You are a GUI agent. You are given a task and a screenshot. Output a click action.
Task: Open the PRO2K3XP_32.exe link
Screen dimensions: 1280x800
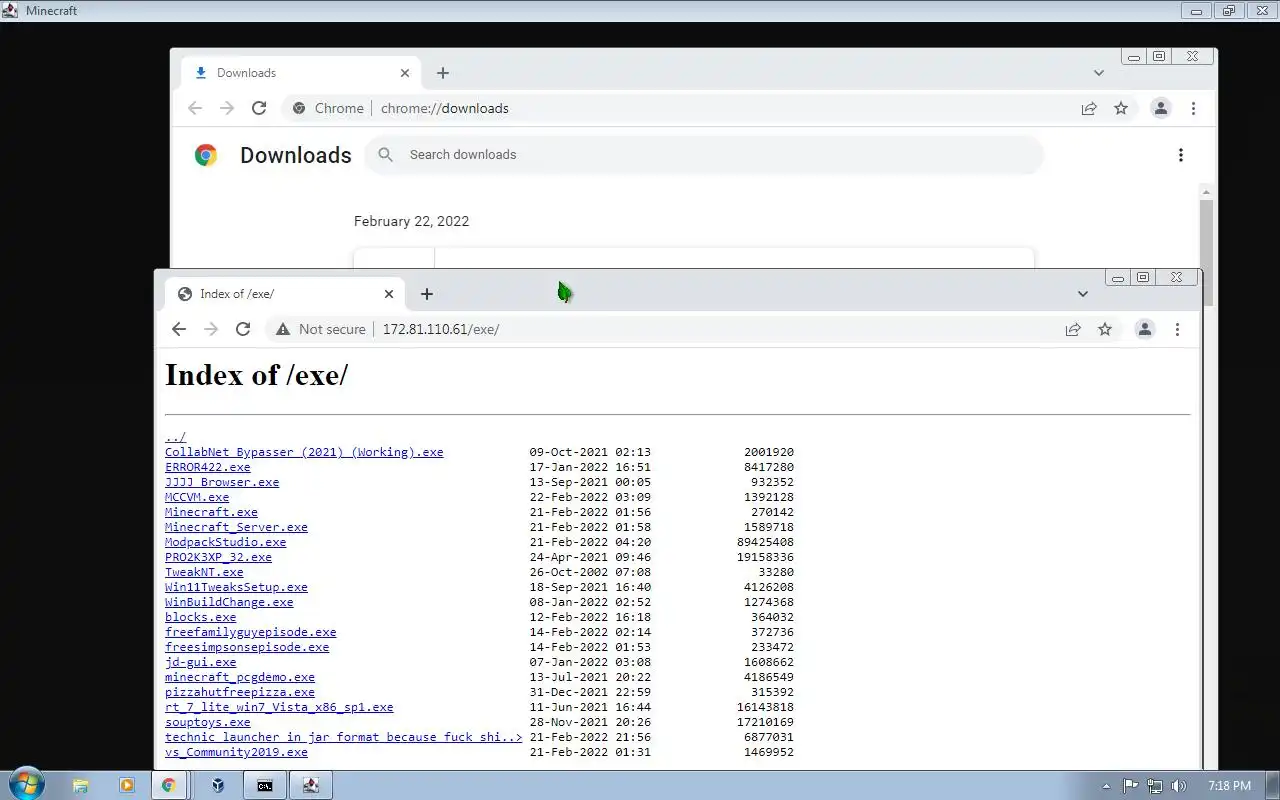point(218,557)
